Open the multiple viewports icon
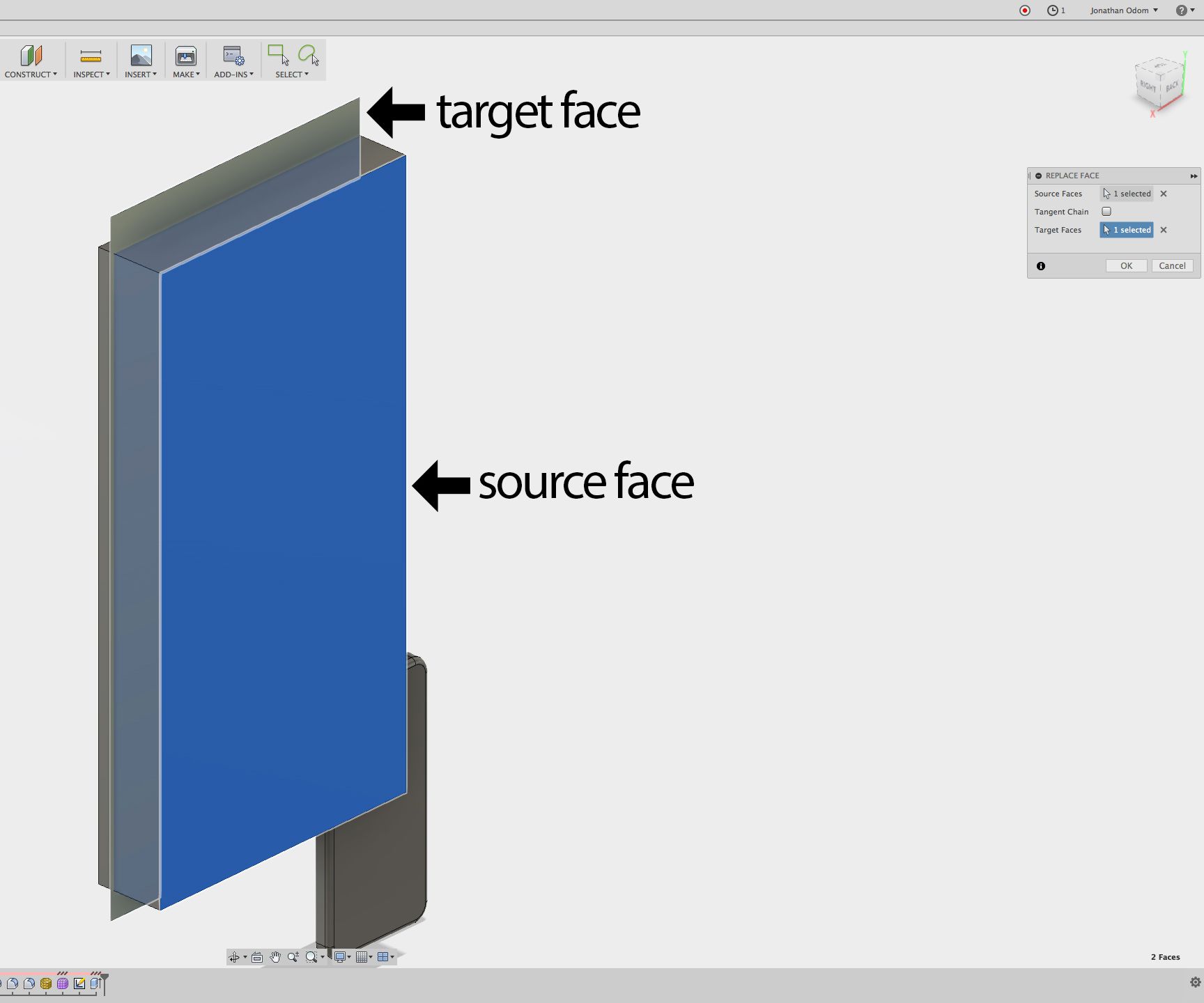The image size is (1204, 1003). coord(384,956)
